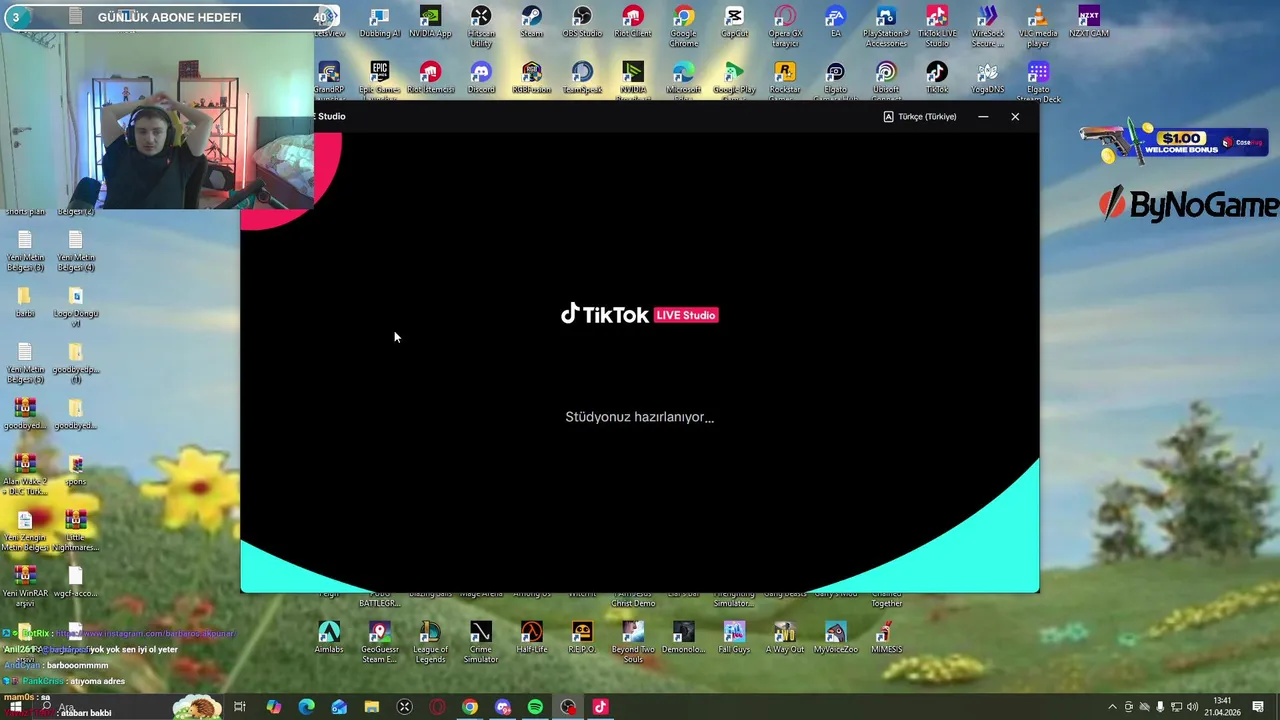Open Logo Döngüsü file on desktop
Image resolution: width=1280 pixels, height=720 pixels.
[75, 307]
